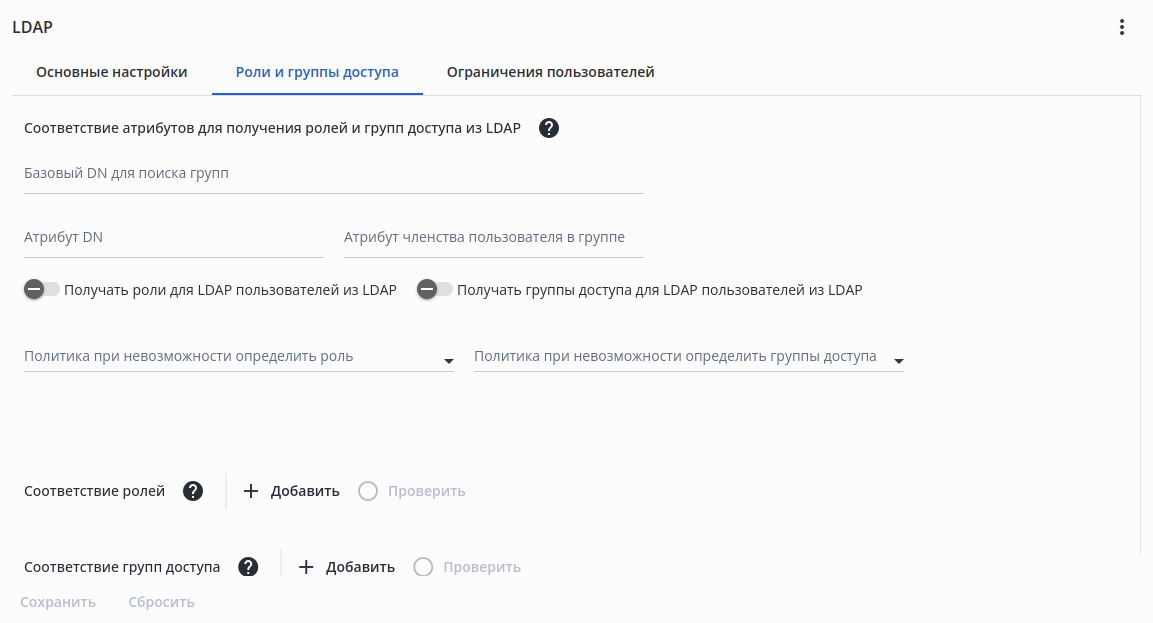The image size is (1153, 623).
Task: Focus the Атрибут членства пользователя в группе field
Action: [493, 238]
